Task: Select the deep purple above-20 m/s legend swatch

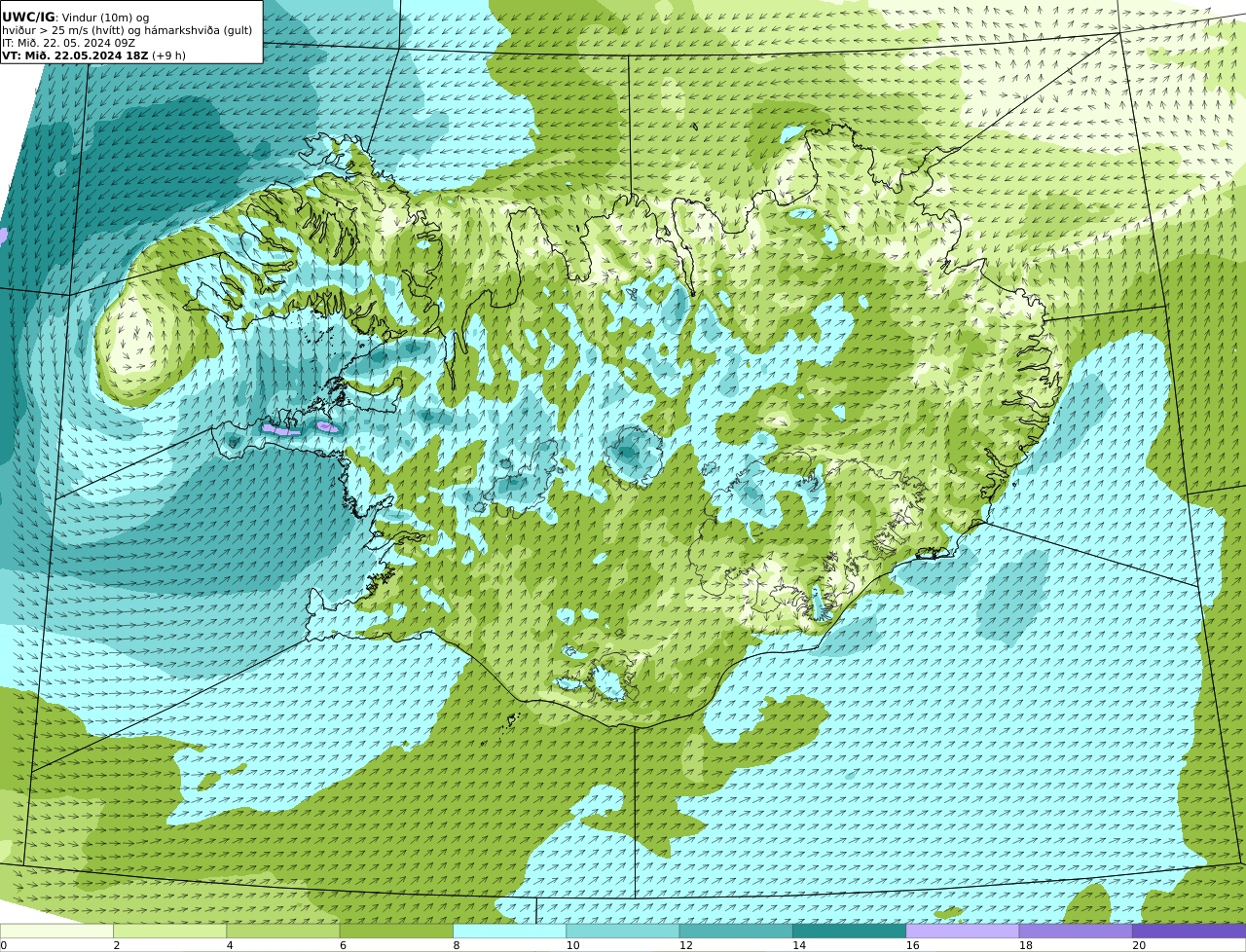Action: point(1189,931)
